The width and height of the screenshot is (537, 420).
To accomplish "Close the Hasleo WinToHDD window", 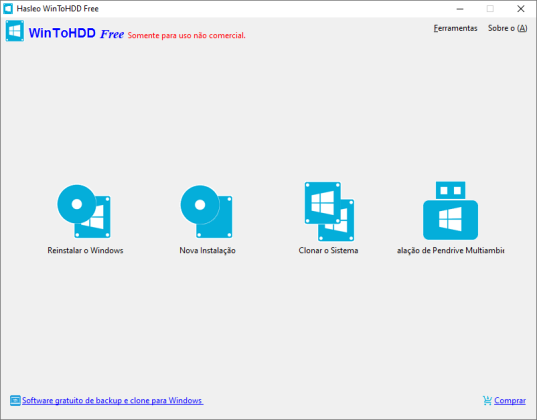I will (x=521, y=9).
